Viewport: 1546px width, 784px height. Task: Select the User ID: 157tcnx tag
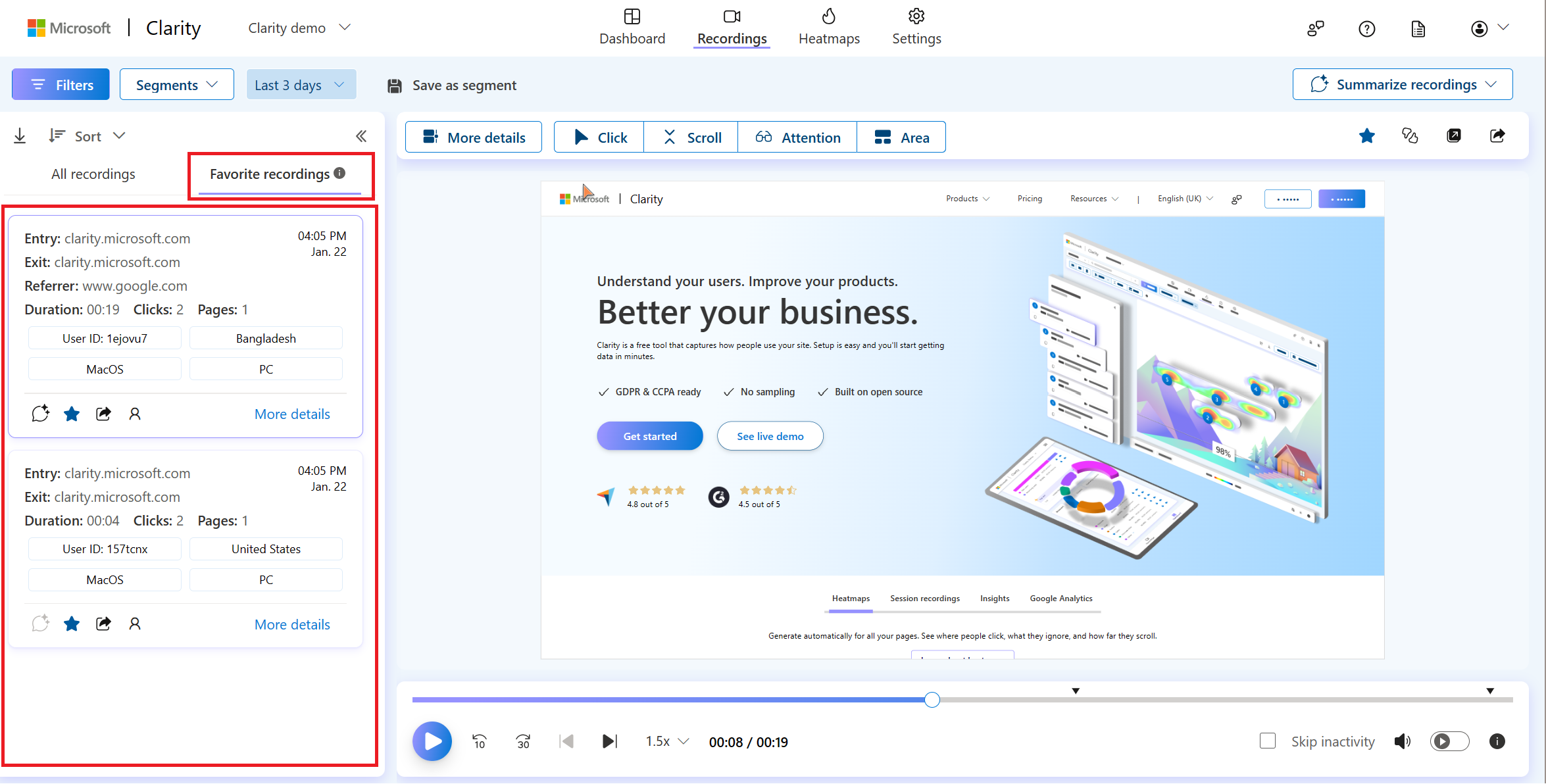pyautogui.click(x=105, y=549)
